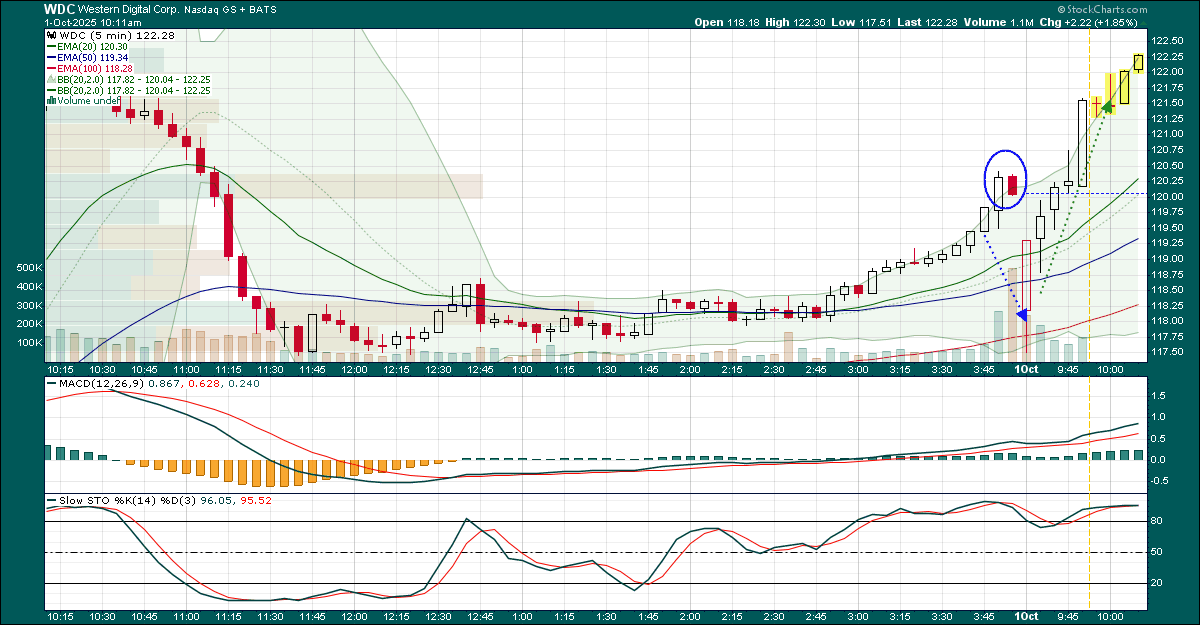
Task: Click the 121.50 price axis label
Action: pyautogui.click(x=1167, y=103)
